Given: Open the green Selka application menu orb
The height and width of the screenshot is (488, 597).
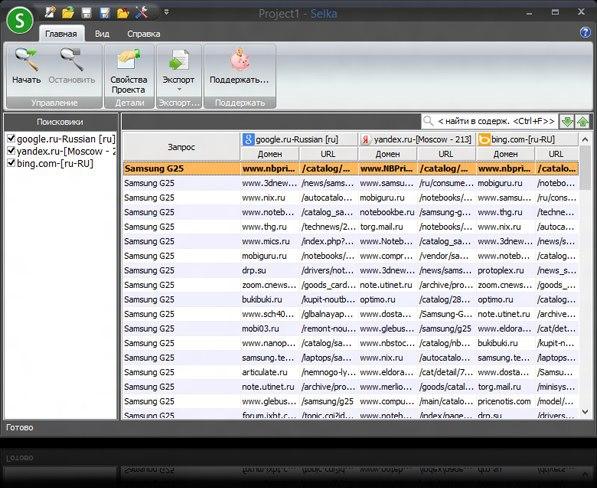Looking at the screenshot, I should pyautogui.click(x=20, y=21).
